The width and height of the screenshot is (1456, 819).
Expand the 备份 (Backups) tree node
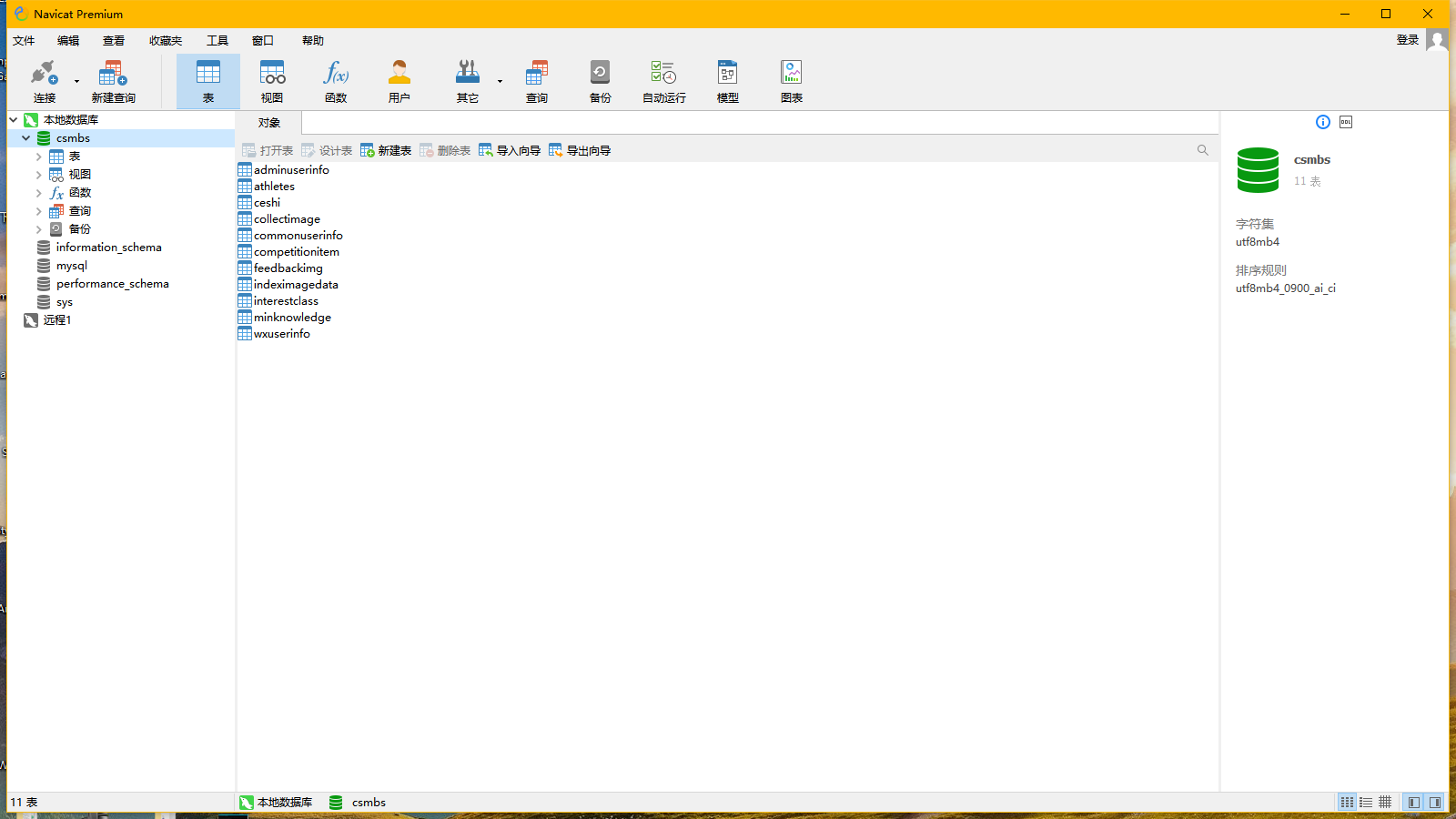point(39,229)
